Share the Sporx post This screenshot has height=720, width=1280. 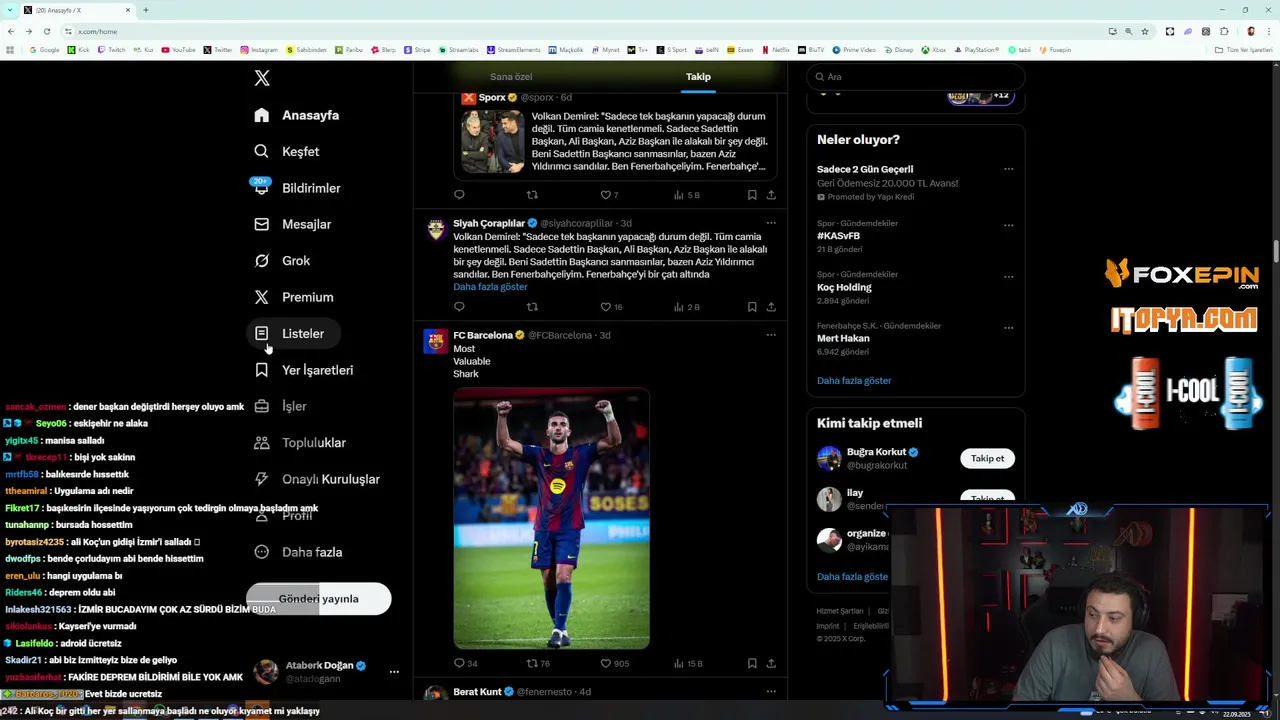click(771, 195)
